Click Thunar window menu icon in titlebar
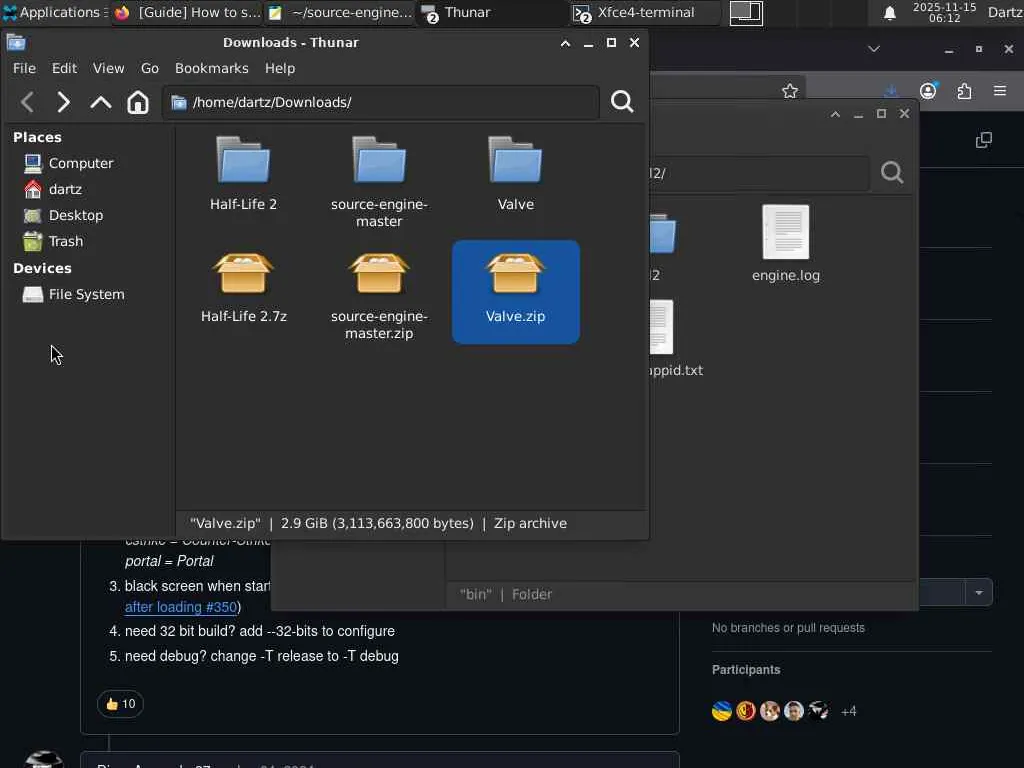 coord(16,43)
